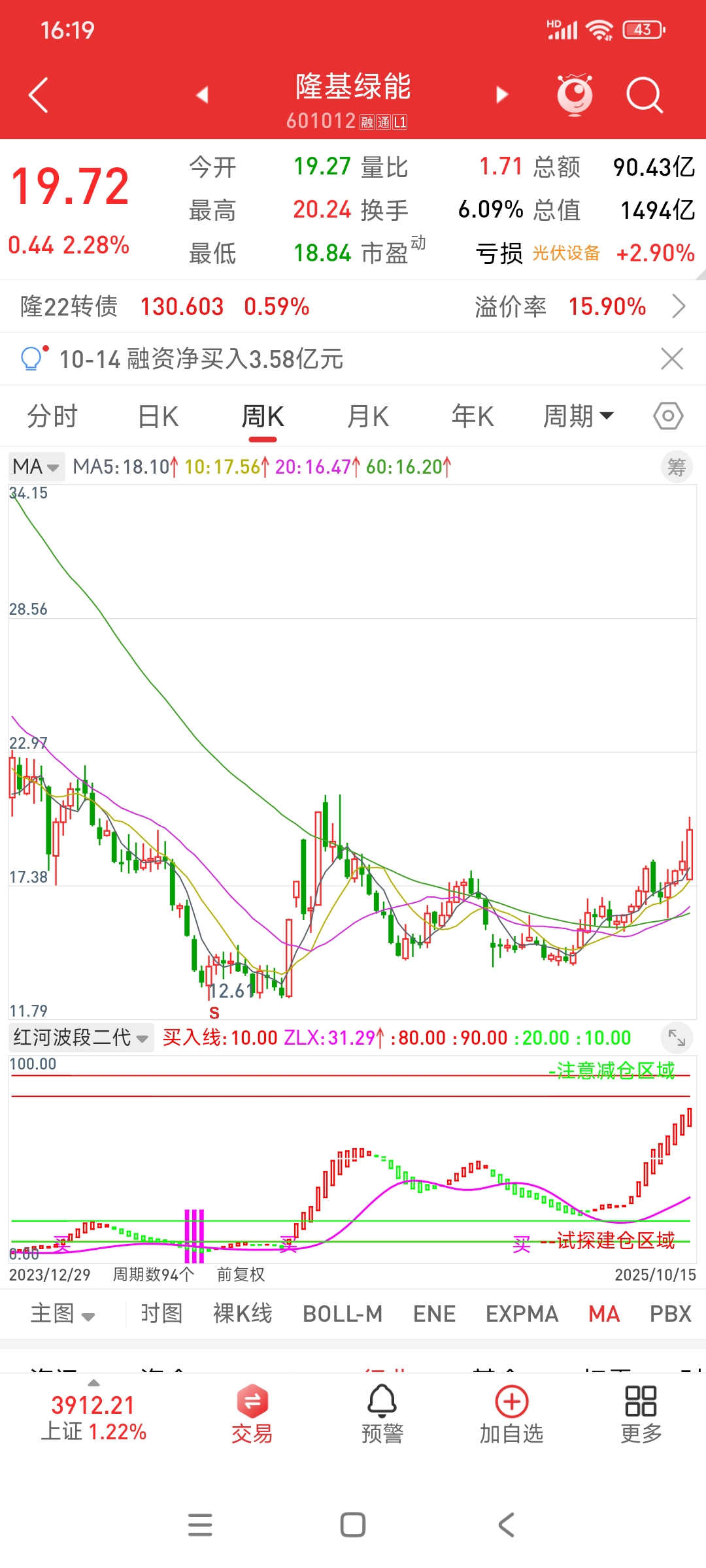
Task: Open chart settings hexagon icon
Action: tap(668, 416)
